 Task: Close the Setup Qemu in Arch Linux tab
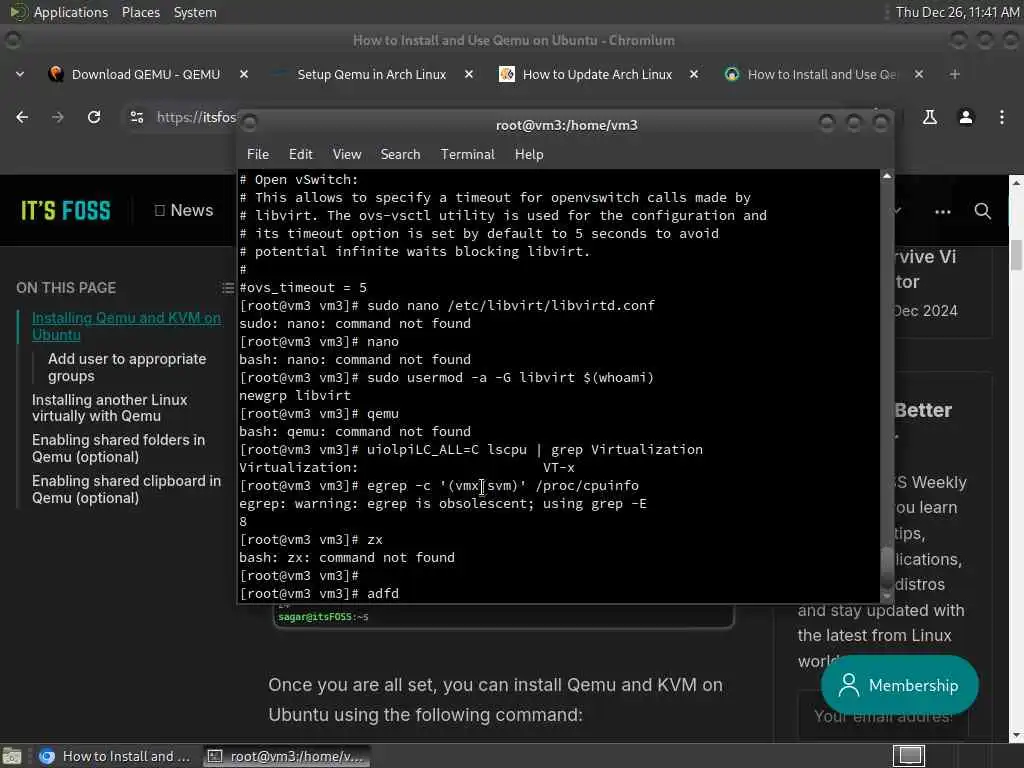coord(469,74)
